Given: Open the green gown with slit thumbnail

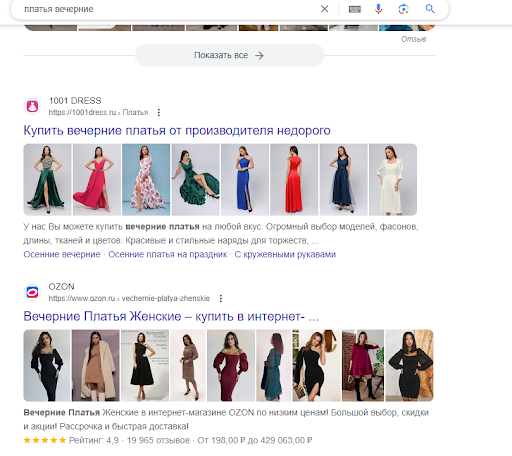Looking at the screenshot, I should coord(47,180).
